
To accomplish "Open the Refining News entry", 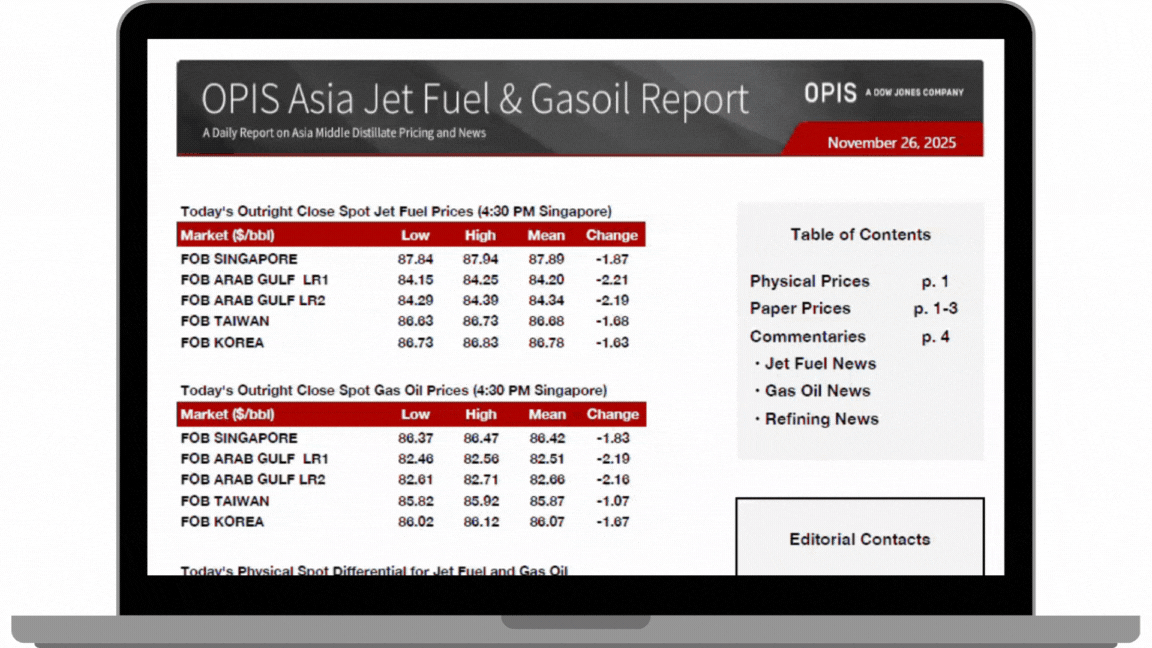I will click(x=821, y=419).
